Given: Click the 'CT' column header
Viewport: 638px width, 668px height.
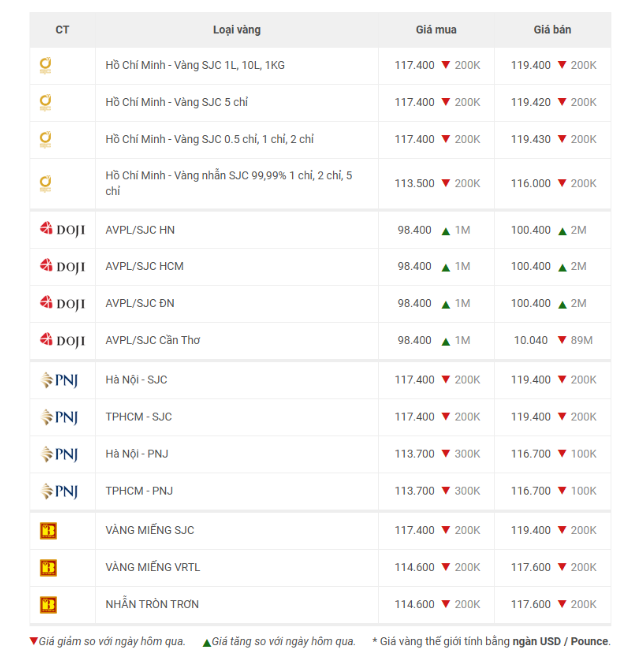Looking at the screenshot, I should 62,30.
